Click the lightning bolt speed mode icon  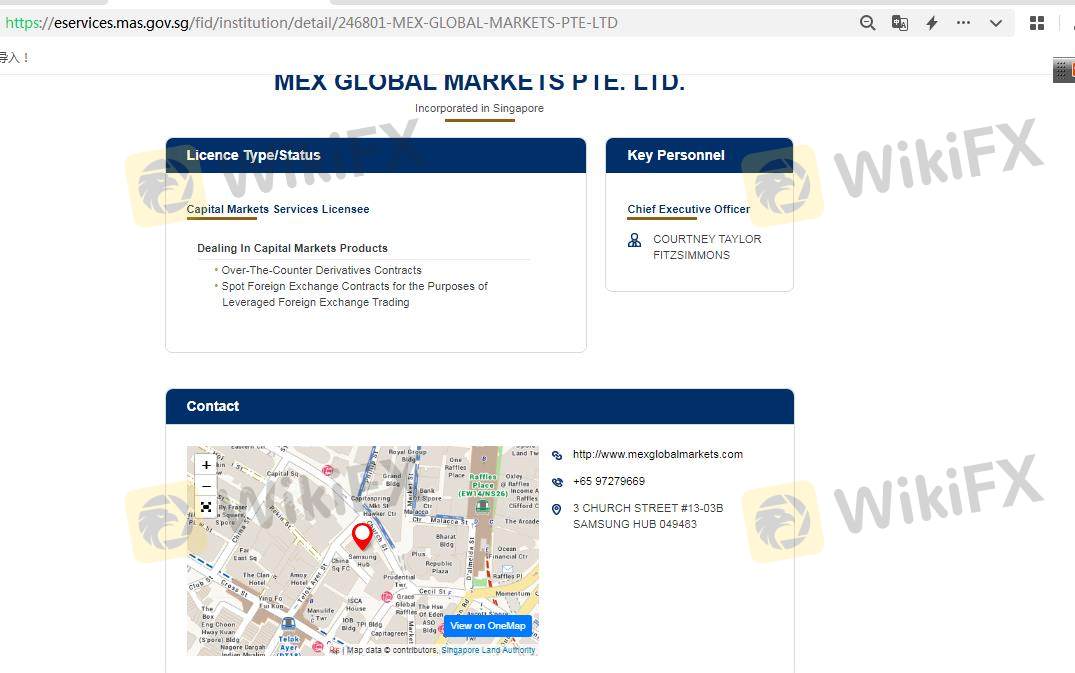(932, 23)
